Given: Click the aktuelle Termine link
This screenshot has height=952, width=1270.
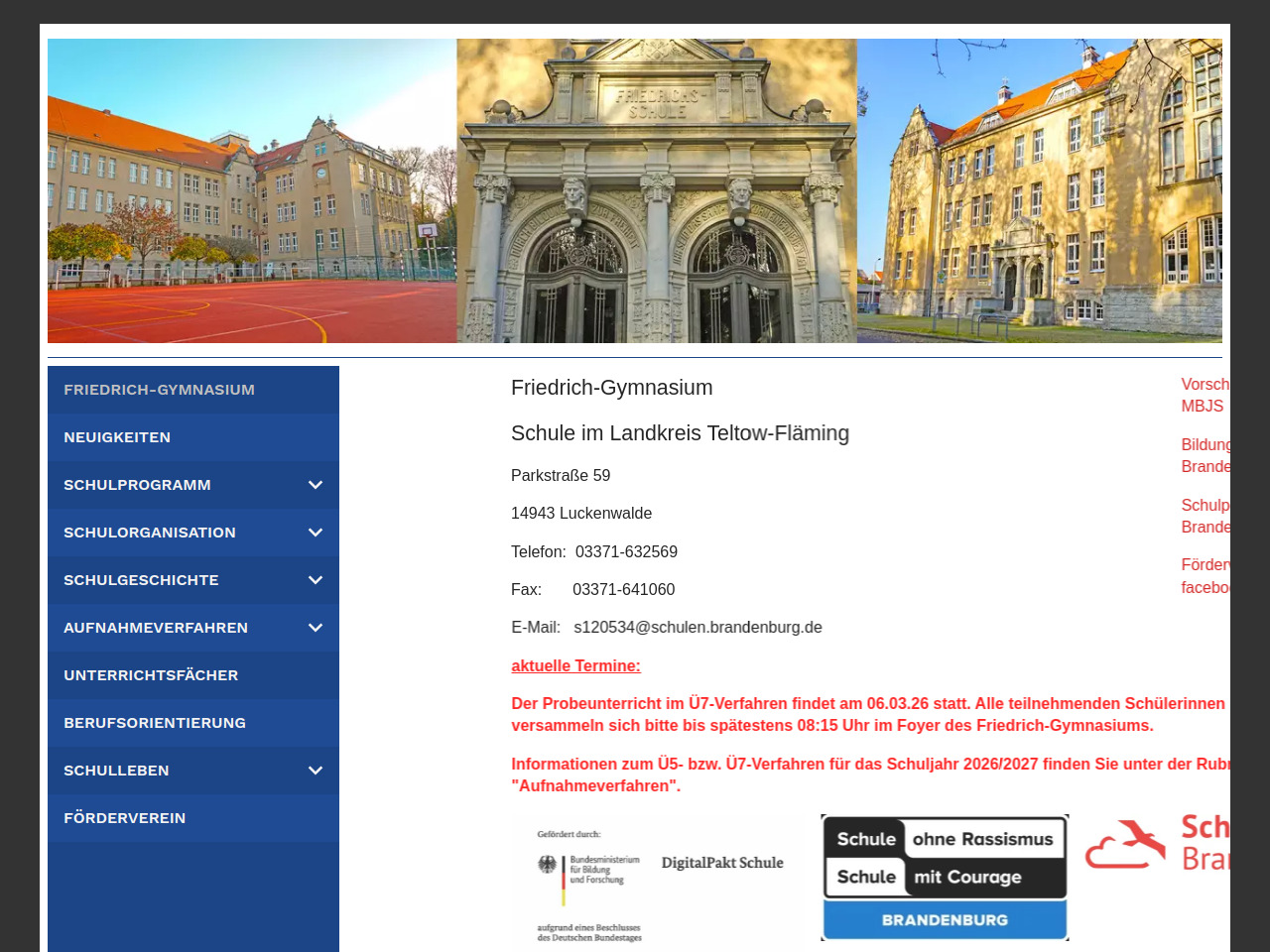Looking at the screenshot, I should pyautogui.click(x=575, y=666).
